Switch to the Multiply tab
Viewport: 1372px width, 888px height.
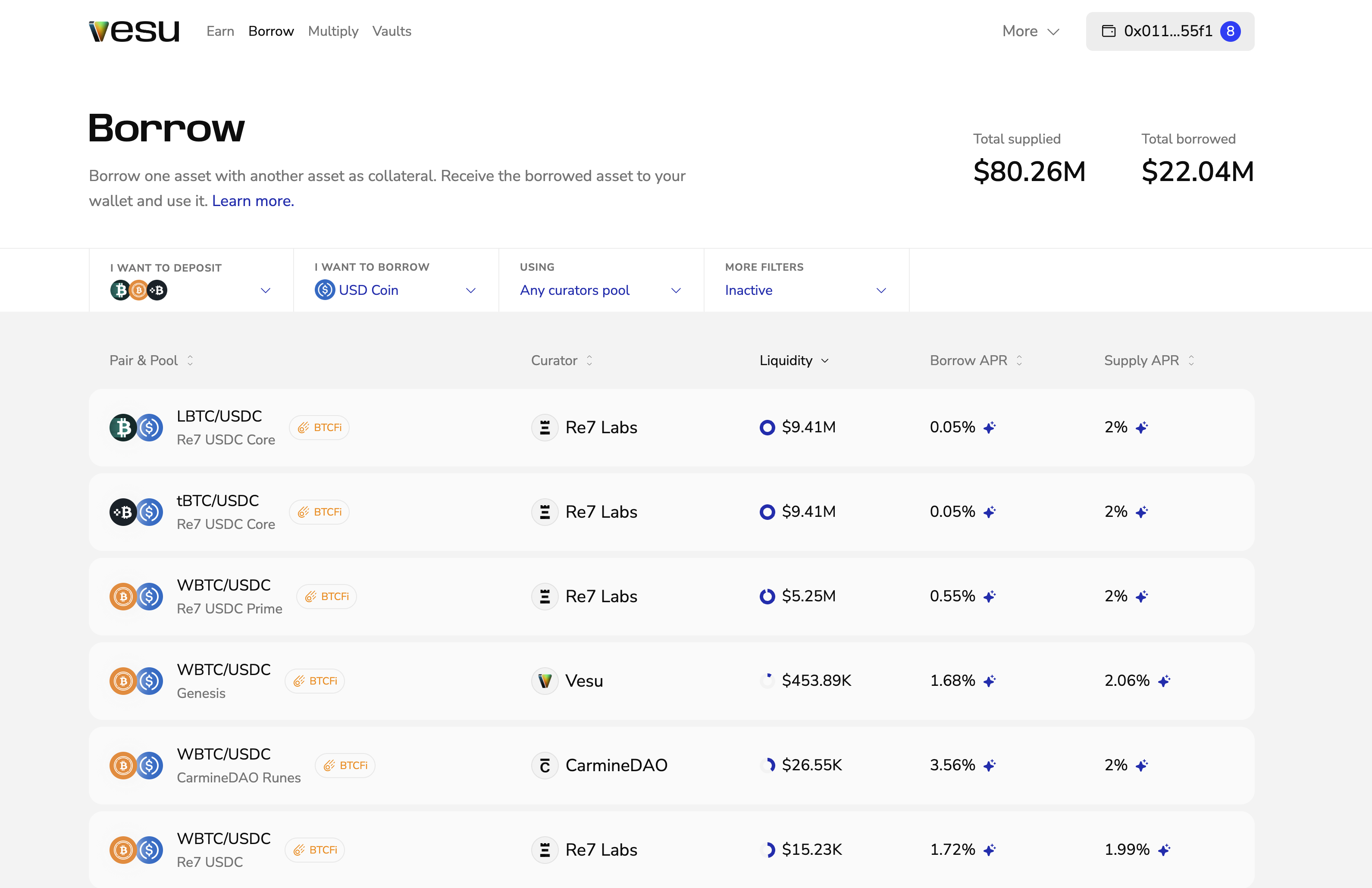pos(332,31)
